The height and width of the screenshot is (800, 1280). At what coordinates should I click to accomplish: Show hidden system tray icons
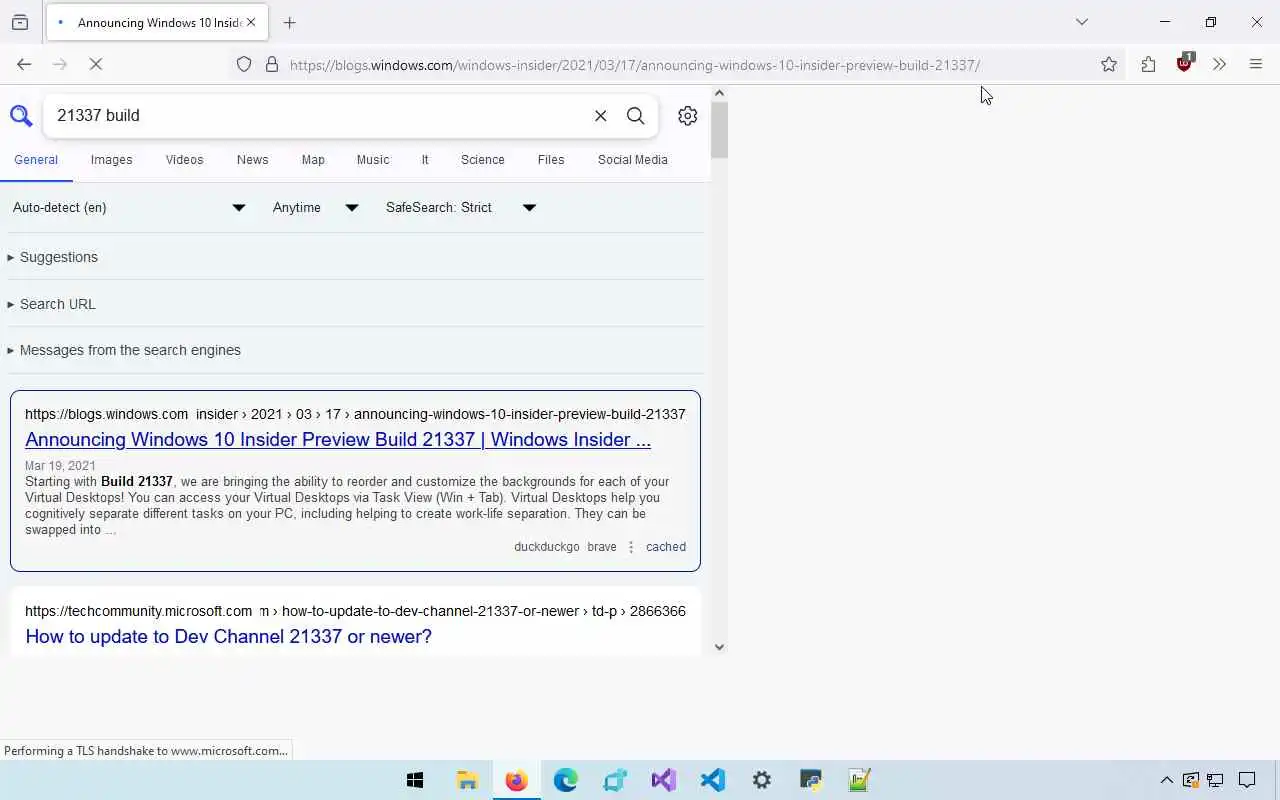pos(1166,780)
